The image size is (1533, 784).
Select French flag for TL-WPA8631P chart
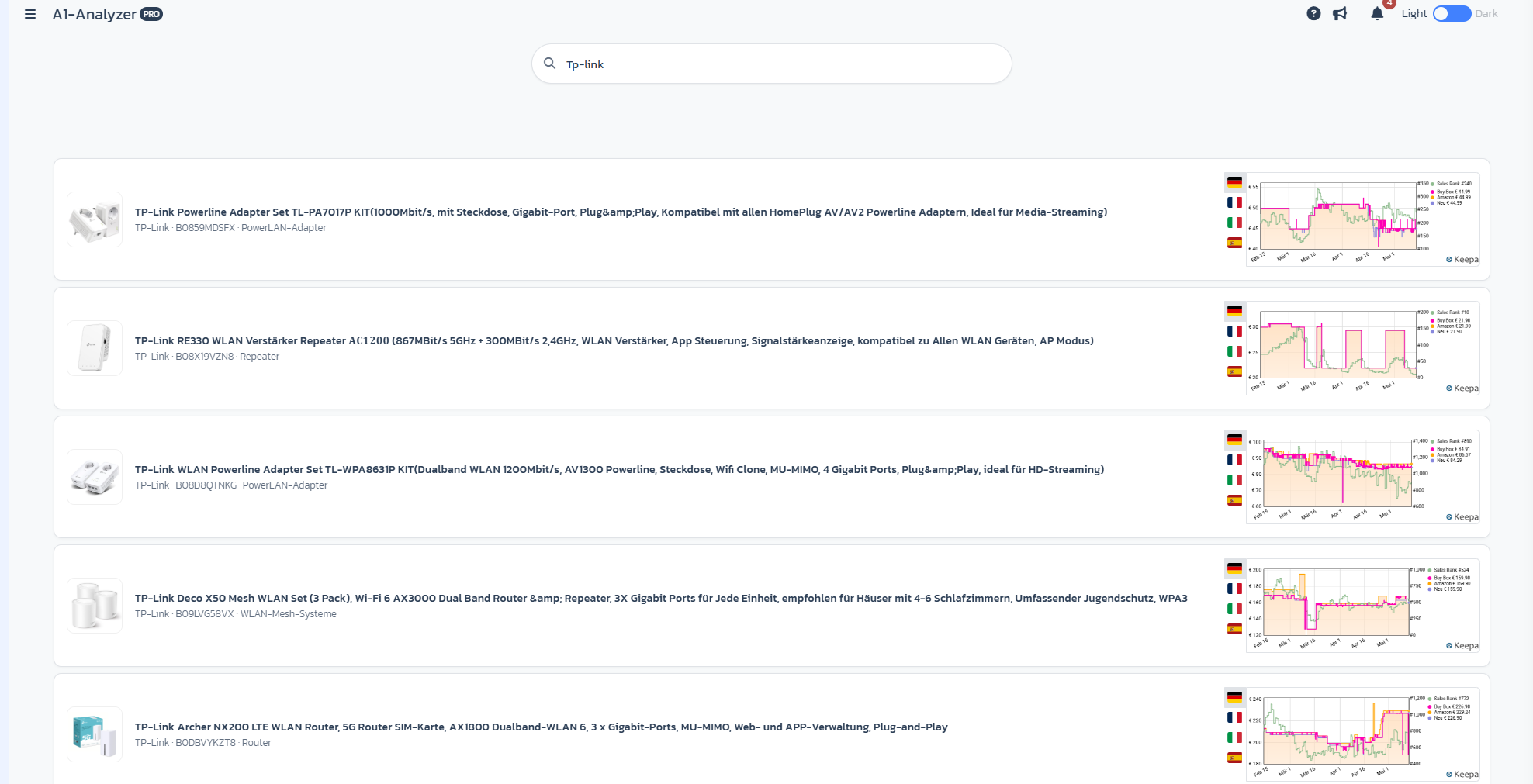pyautogui.click(x=1234, y=460)
